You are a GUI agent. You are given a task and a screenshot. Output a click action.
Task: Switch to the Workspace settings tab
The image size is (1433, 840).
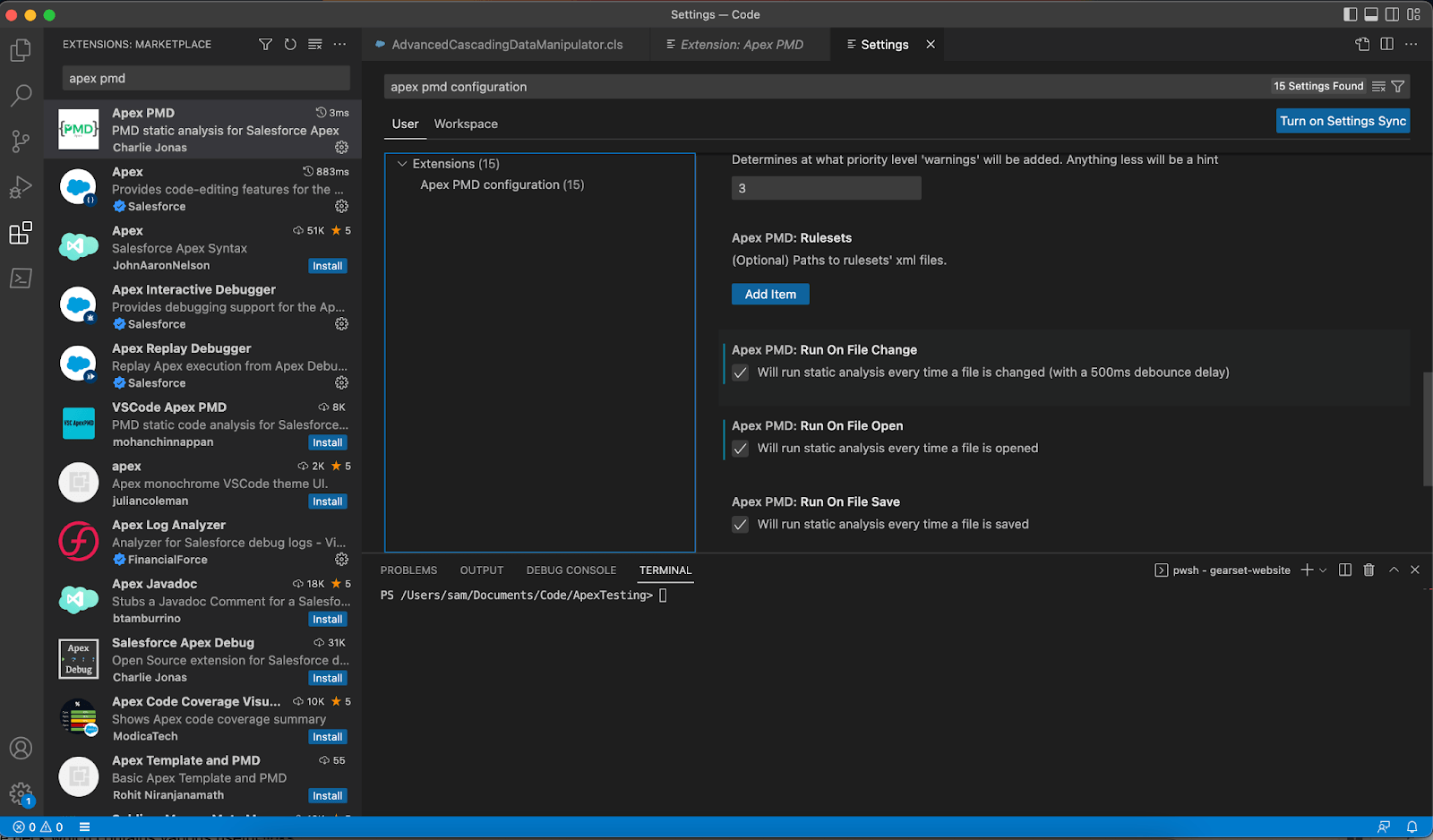(x=466, y=124)
